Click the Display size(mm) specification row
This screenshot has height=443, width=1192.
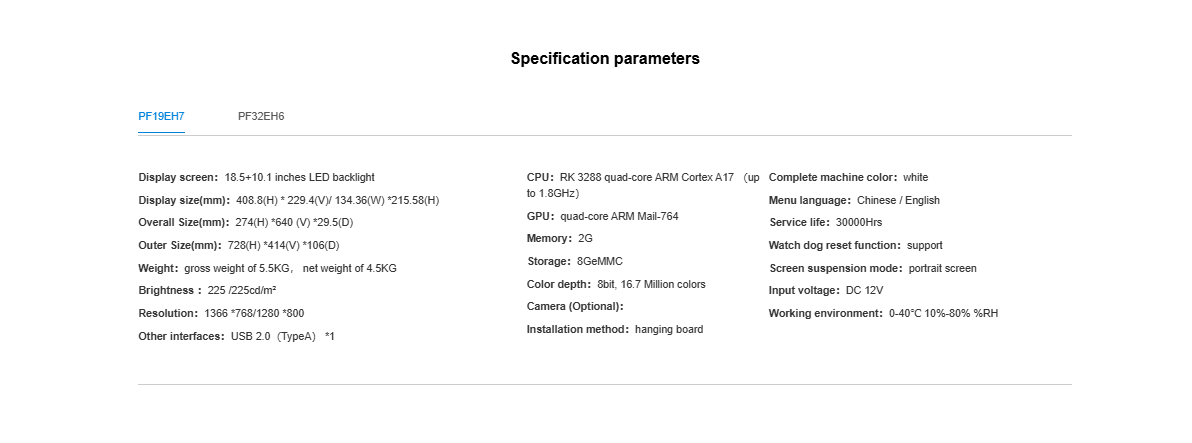(x=289, y=201)
